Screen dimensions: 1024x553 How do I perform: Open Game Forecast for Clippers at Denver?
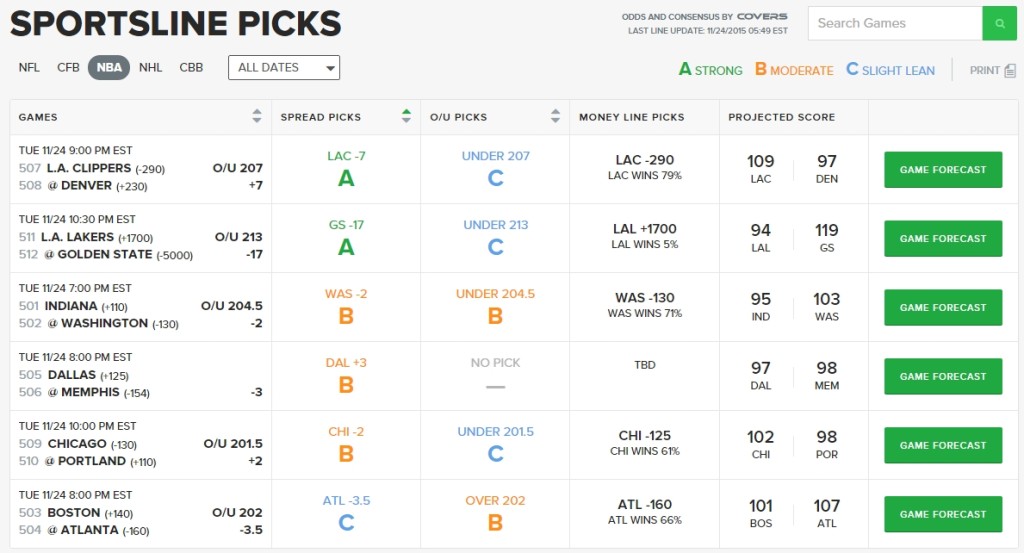pyautogui.click(x=942, y=170)
